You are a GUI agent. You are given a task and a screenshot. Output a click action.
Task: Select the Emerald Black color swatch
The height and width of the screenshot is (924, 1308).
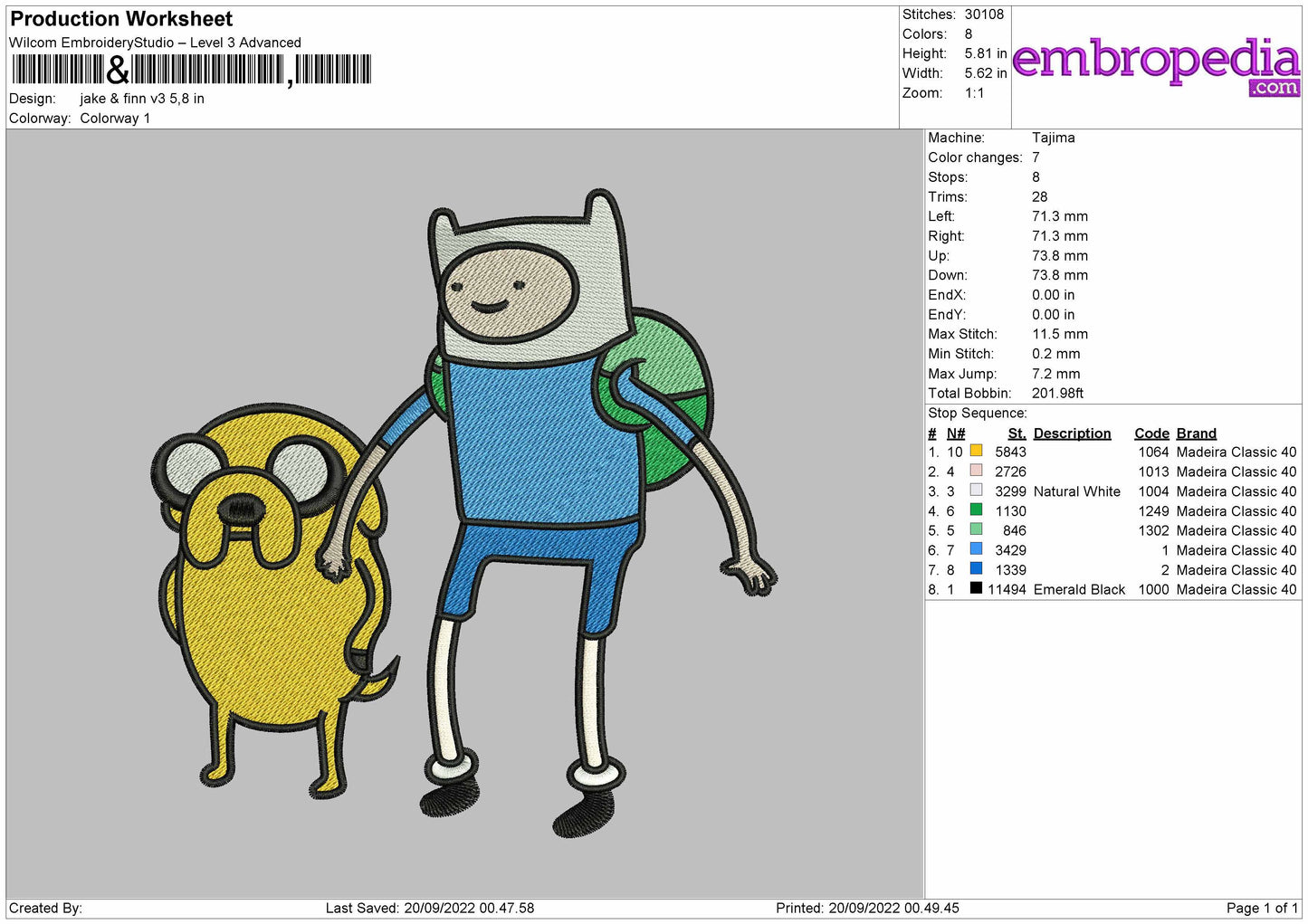coord(976,588)
